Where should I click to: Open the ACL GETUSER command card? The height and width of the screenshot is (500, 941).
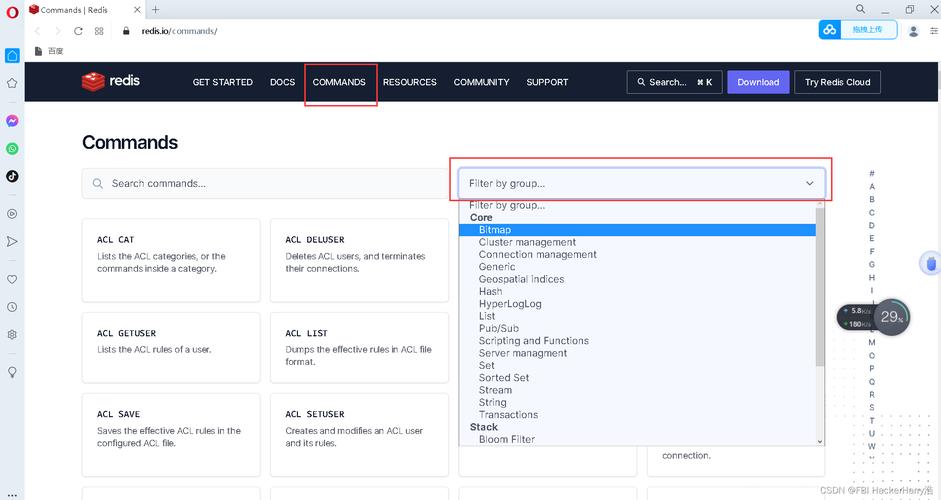tap(171, 347)
